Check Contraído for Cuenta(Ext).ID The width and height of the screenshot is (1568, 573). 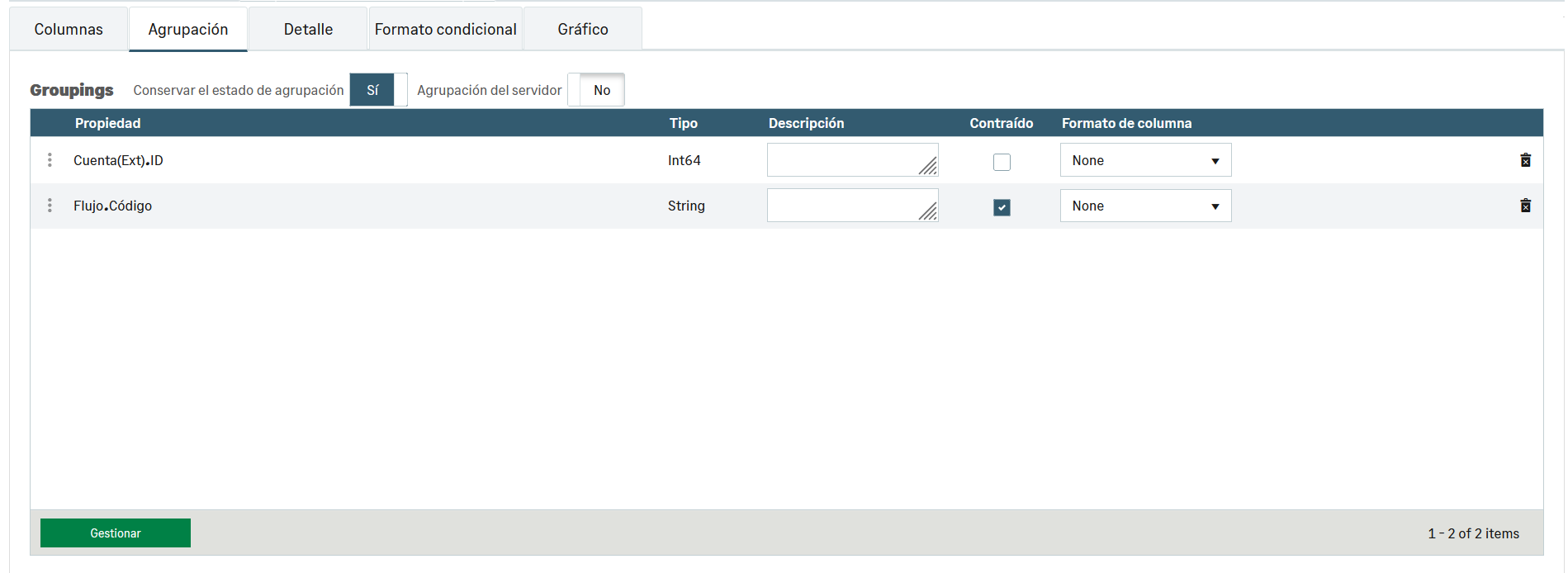(1002, 162)
